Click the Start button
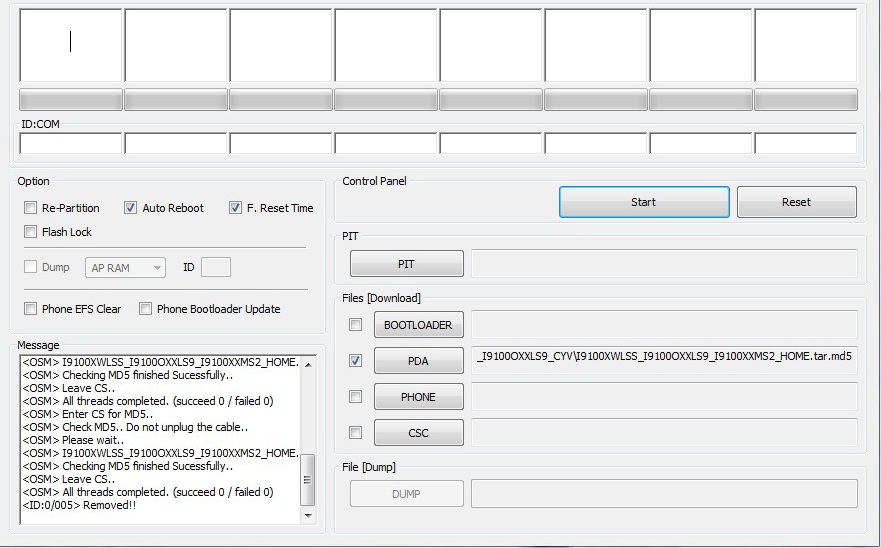Image resolution: width=881 pixels, height=548 pixels. point(644,202)
